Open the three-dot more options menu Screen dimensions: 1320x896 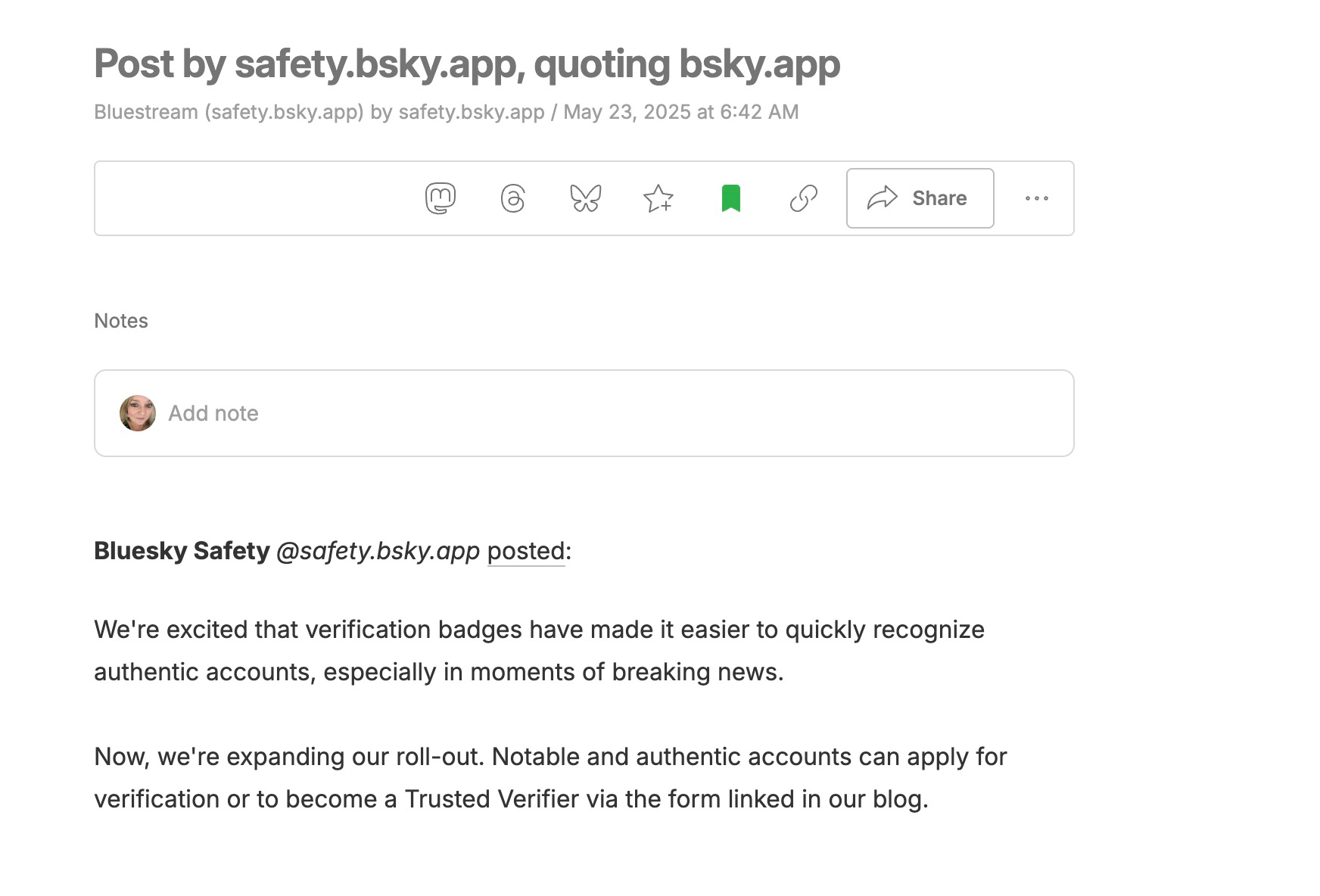[1036, 198]
